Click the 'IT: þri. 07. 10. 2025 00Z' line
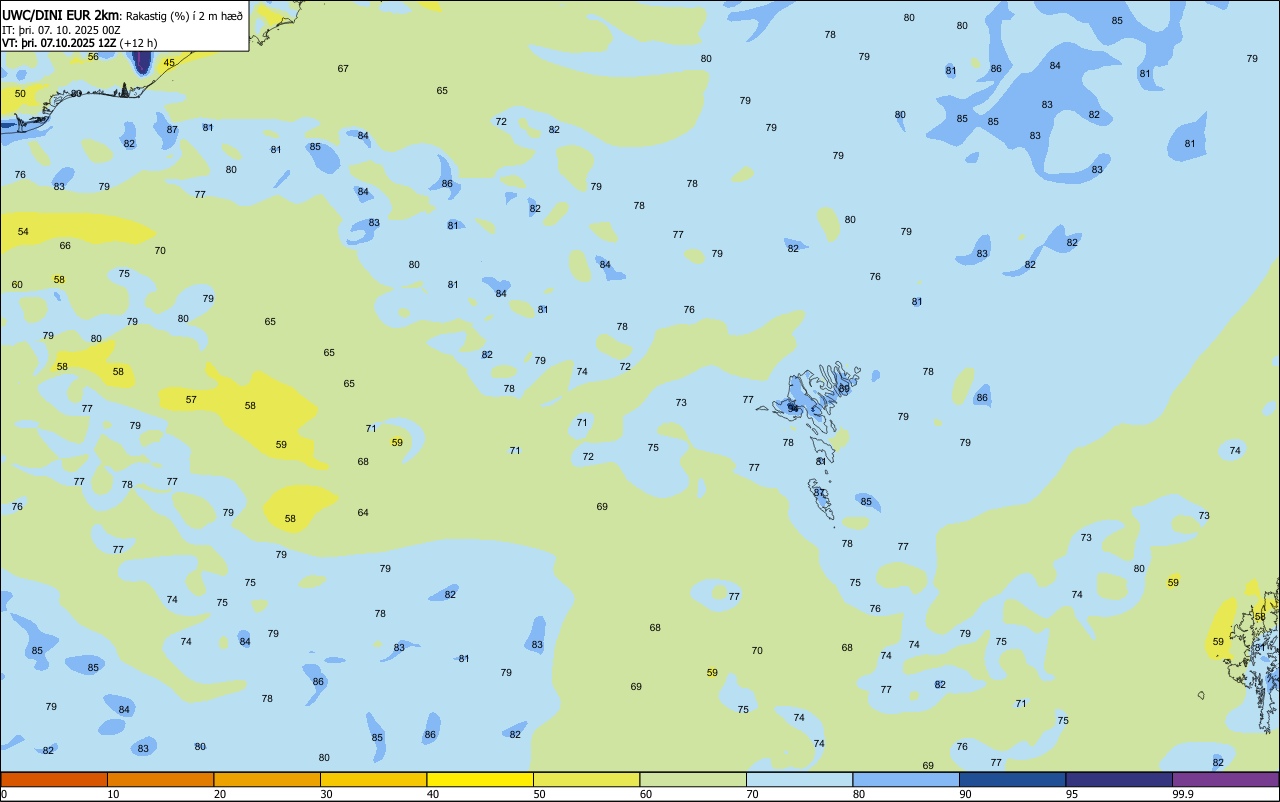This screenshot has width=1280, height=802. click(62, 30)
